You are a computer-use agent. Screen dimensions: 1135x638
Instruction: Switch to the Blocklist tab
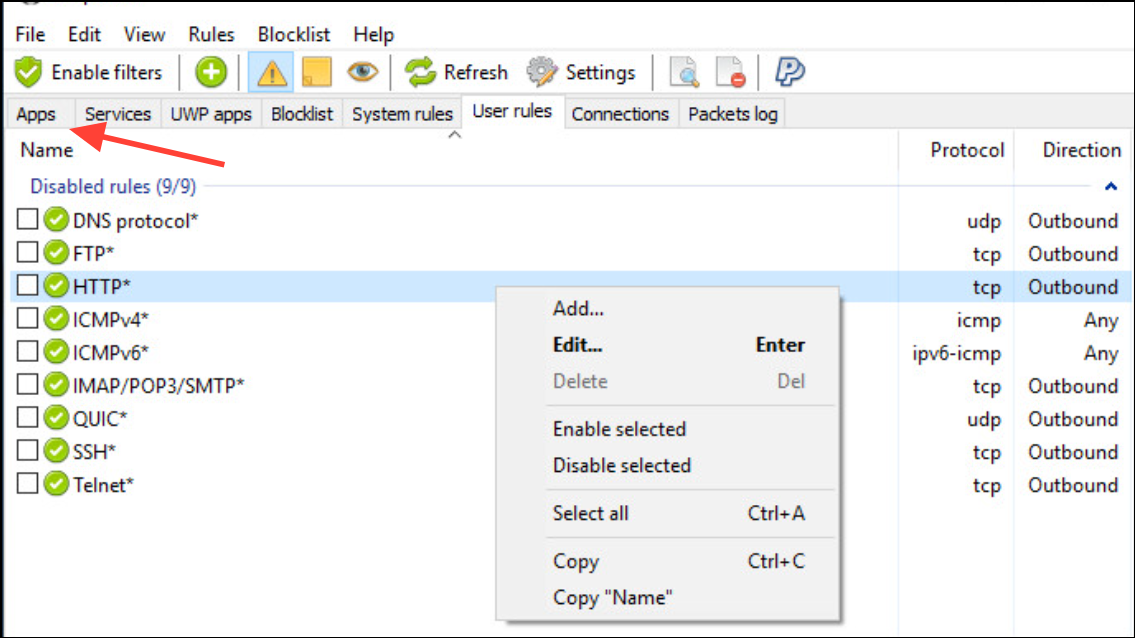coord(302,114)
